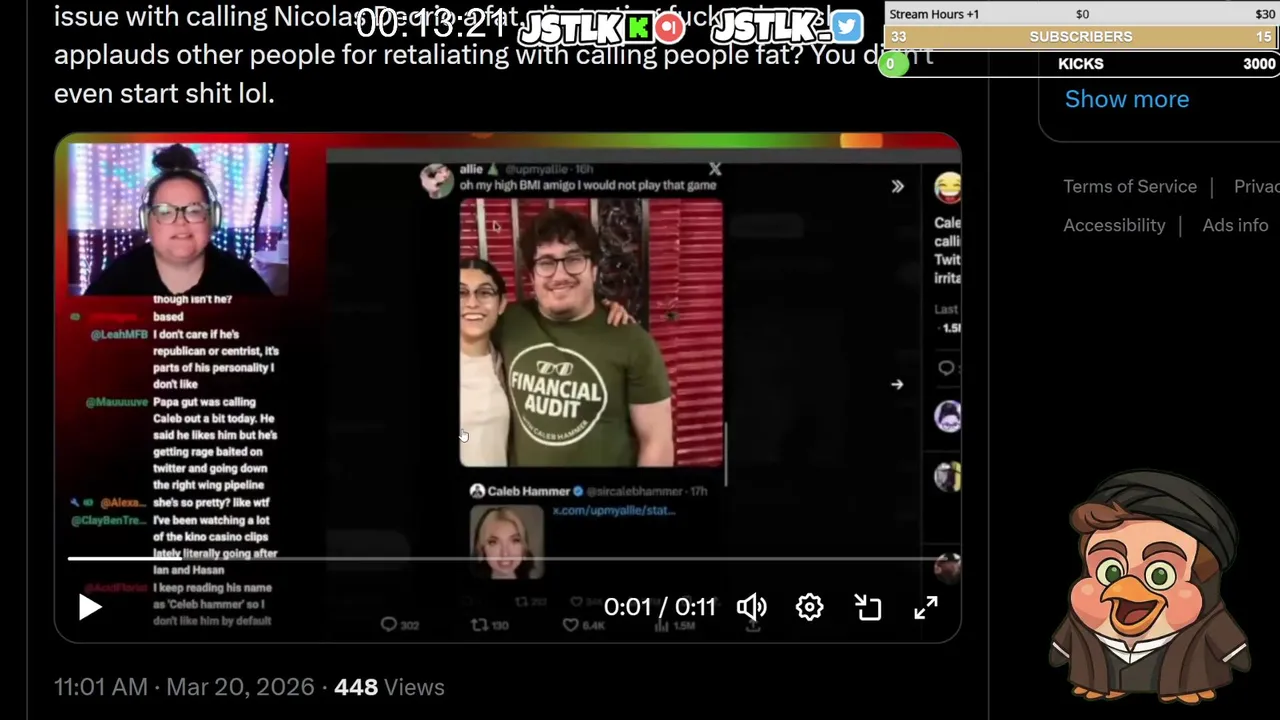Click the x.com/upmyallie link in video
This screenshot has width=1280, height=720.
coord(614,510)
